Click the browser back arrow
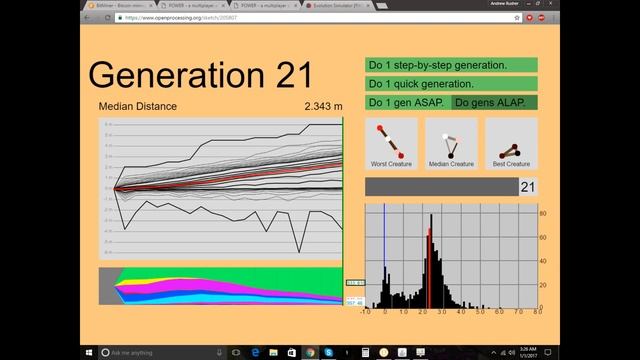This screenshot has height=360, width=640. pos(87,18)
